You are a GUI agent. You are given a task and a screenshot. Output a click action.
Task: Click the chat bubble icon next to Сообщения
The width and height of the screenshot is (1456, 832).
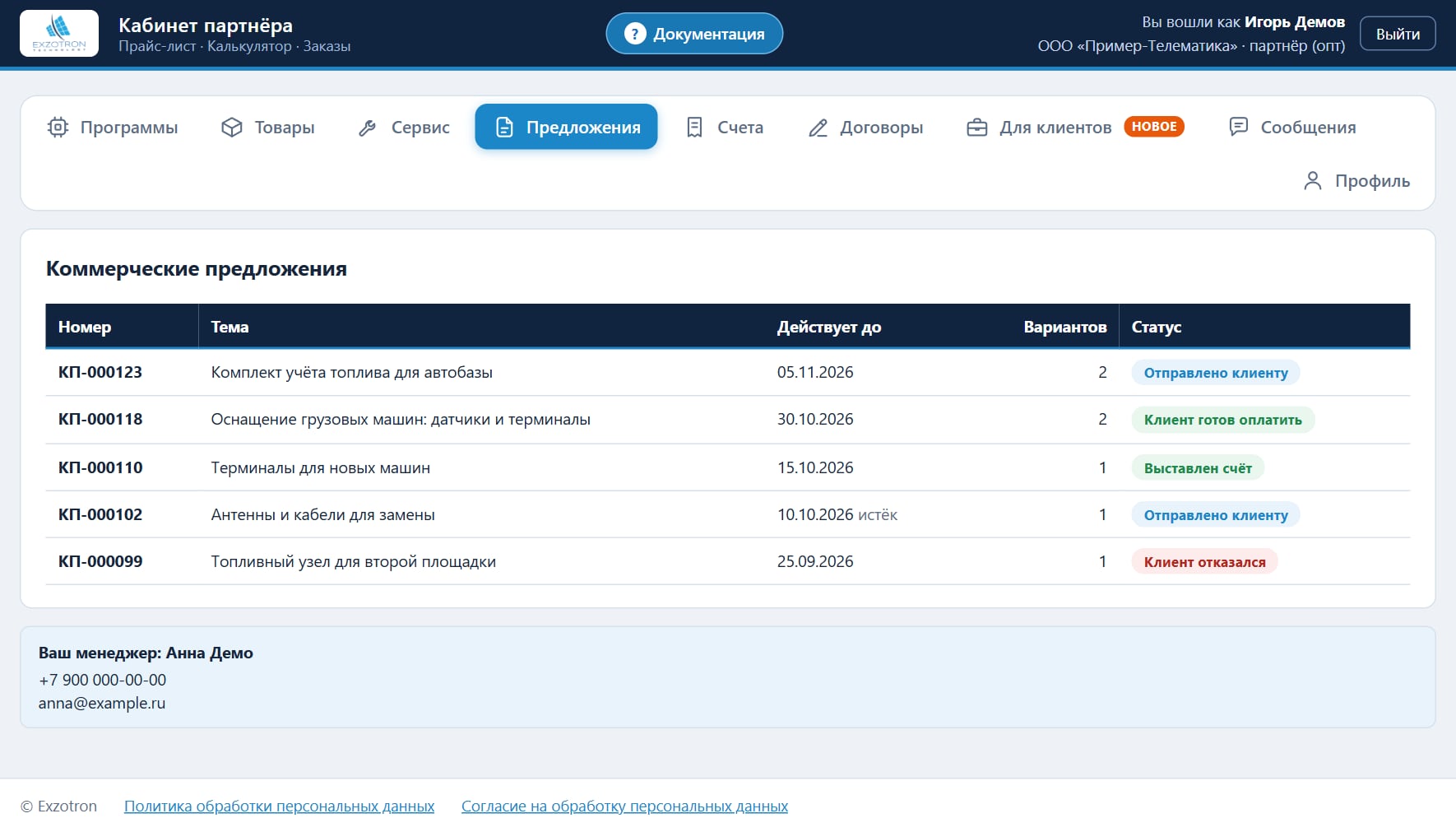coord(1238,127)
